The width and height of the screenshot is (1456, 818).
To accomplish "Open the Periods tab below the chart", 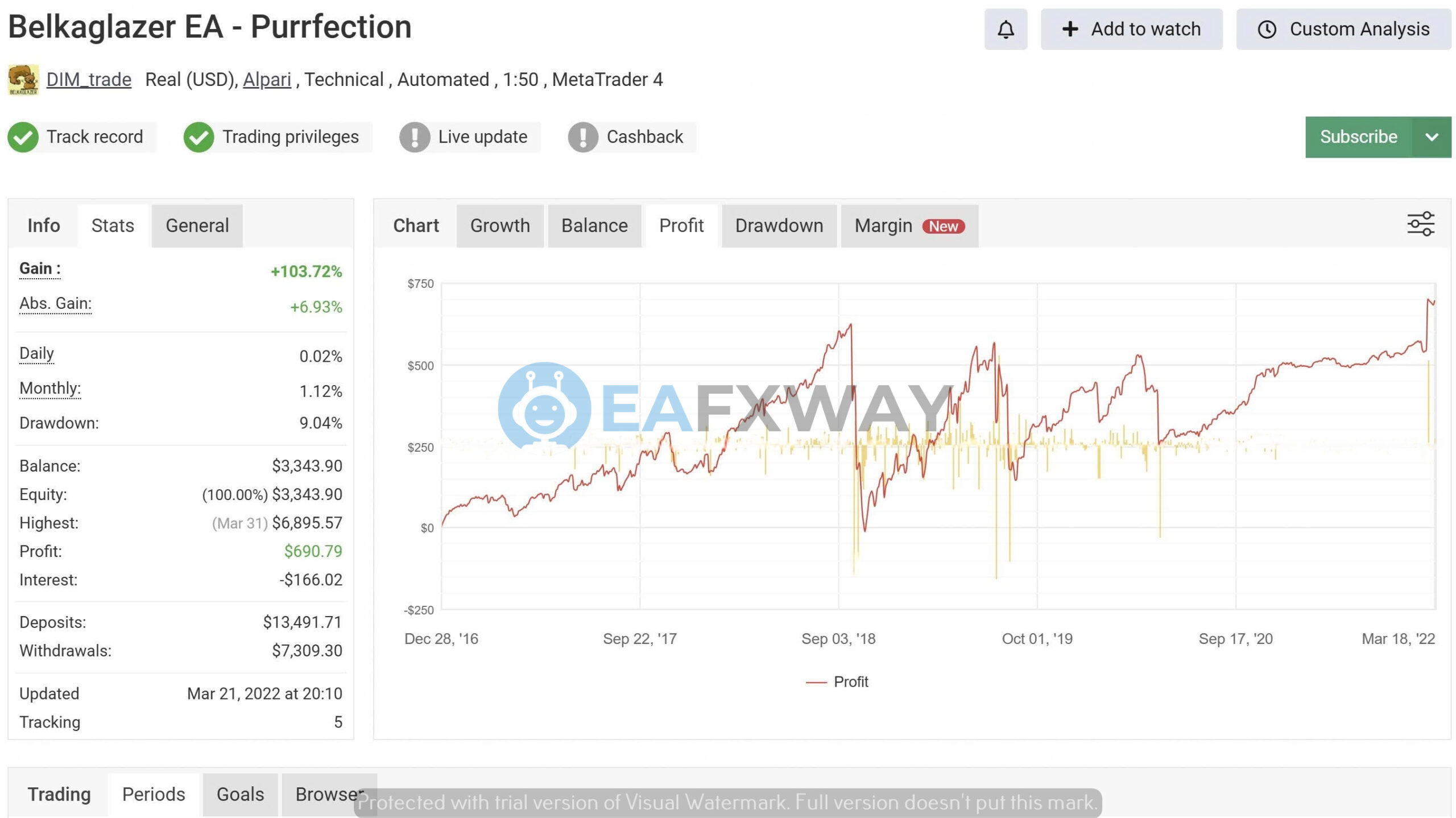I will point(152,794).
